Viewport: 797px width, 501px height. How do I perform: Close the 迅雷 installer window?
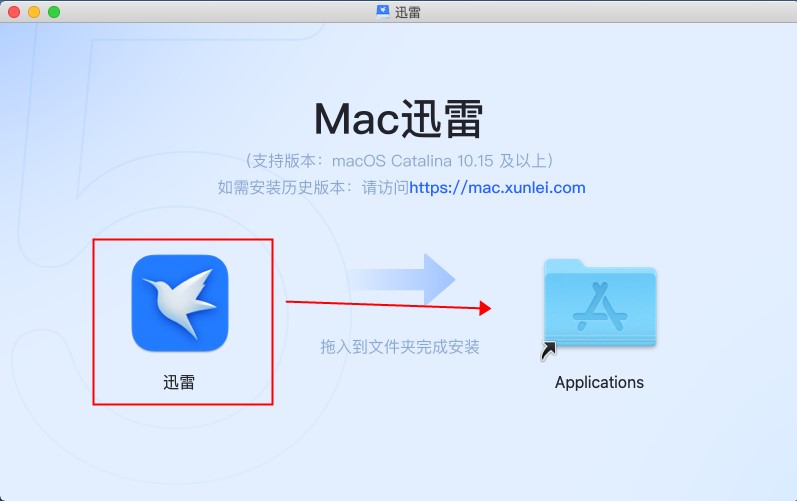(x=14, y=12)
